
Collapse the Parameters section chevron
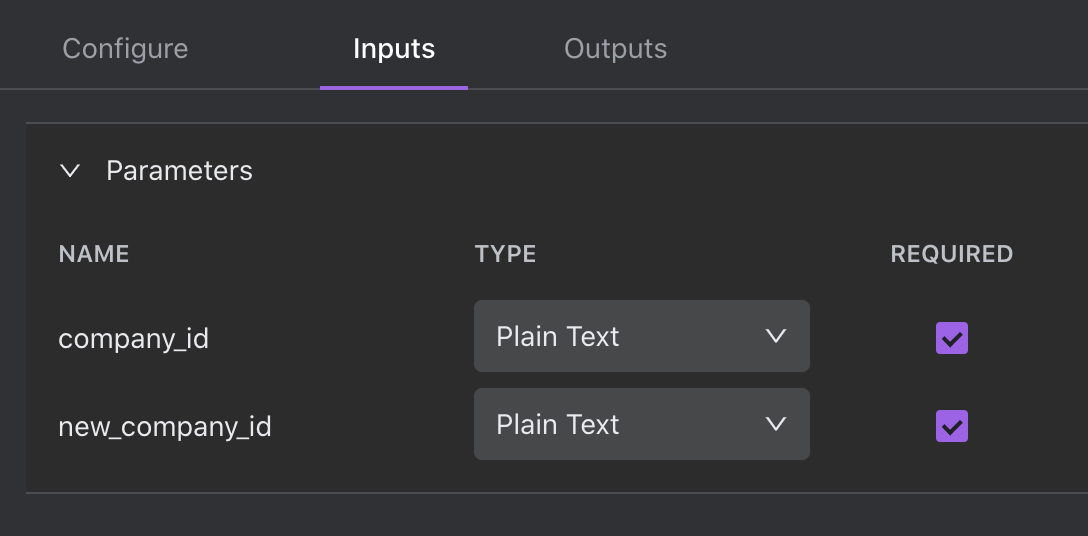coord(70,171)
